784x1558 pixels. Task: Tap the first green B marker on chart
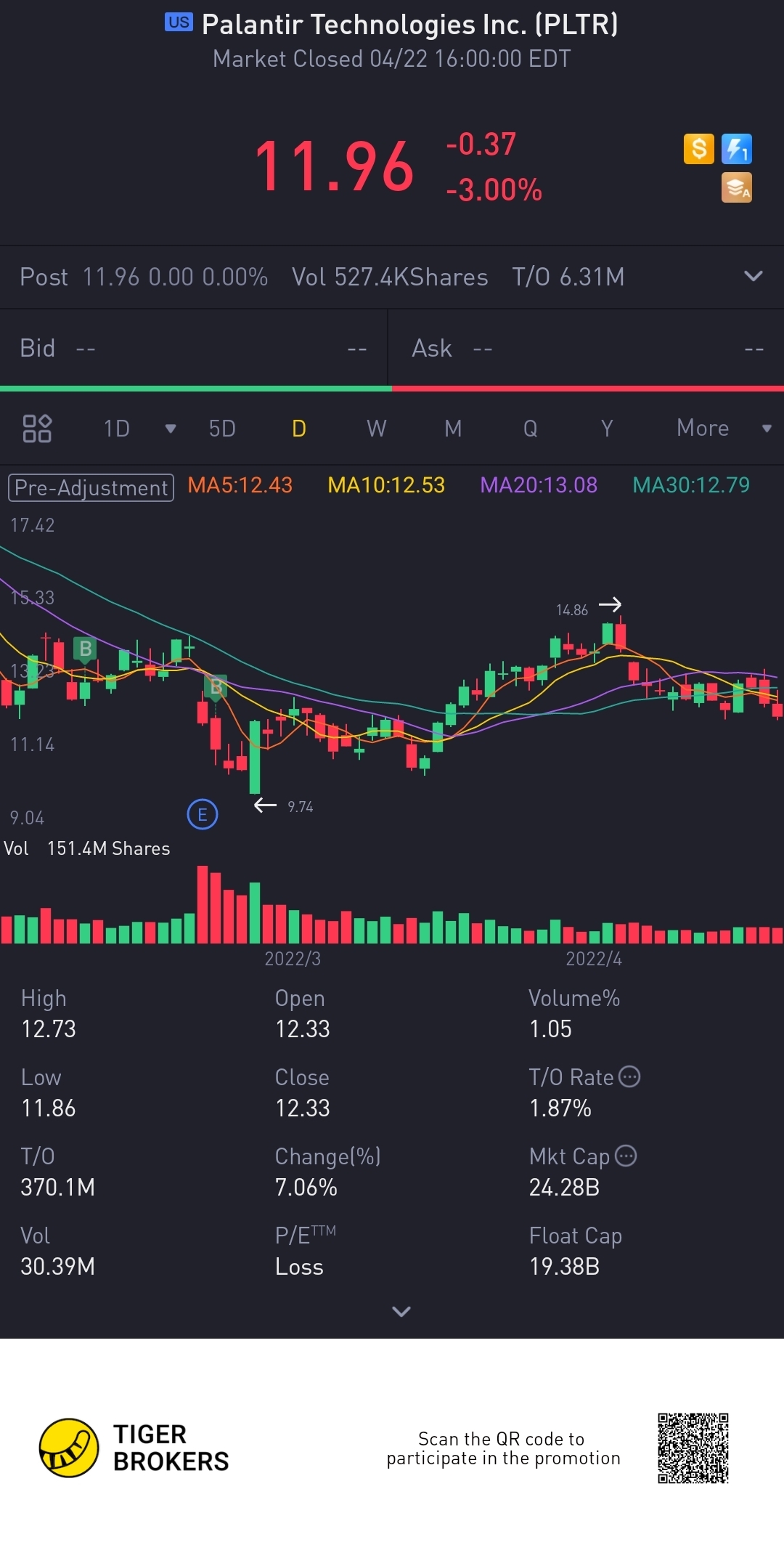86,649
